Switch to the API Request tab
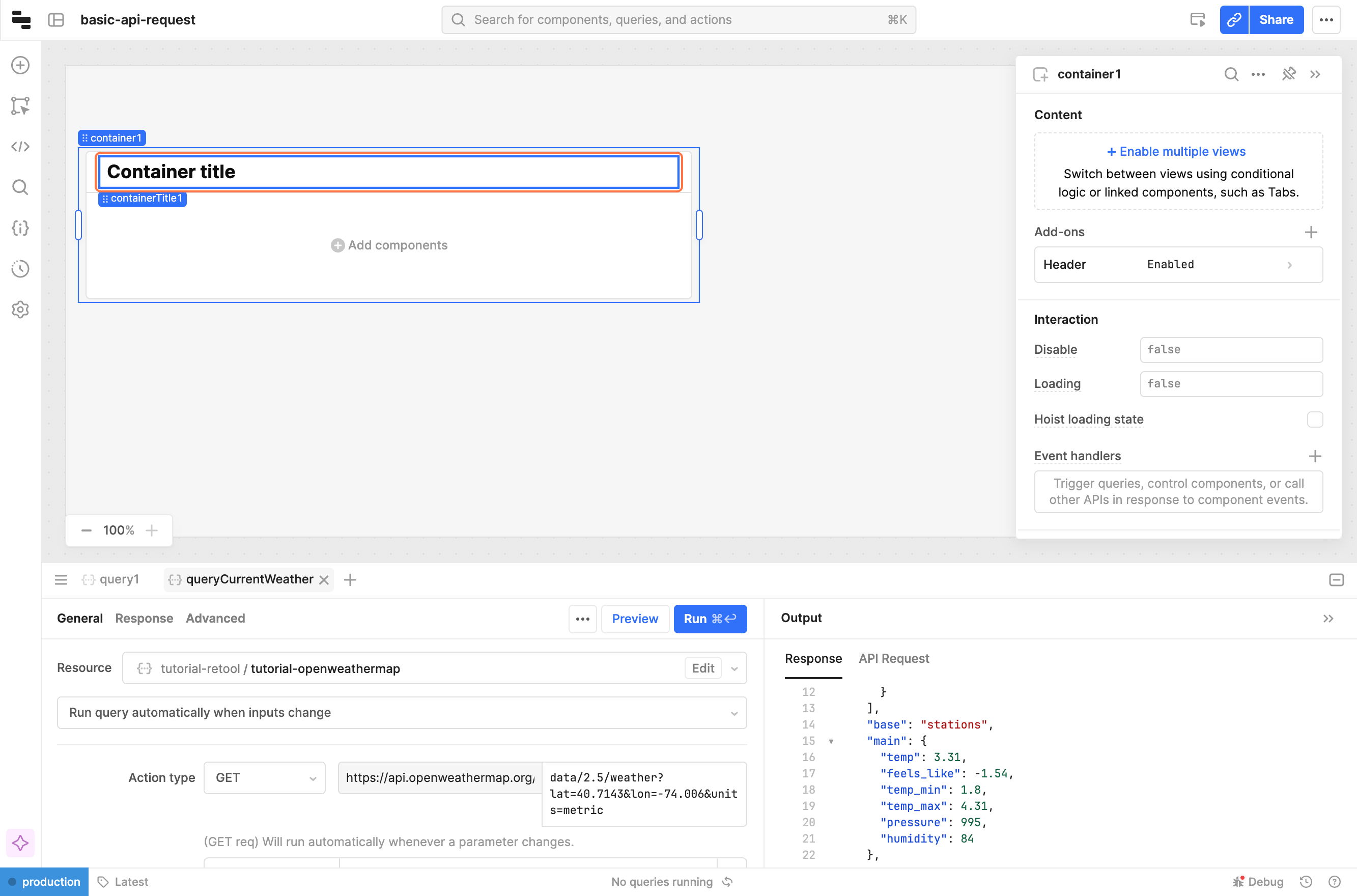This screenshot has width=1357, height=896. point(894,658)
